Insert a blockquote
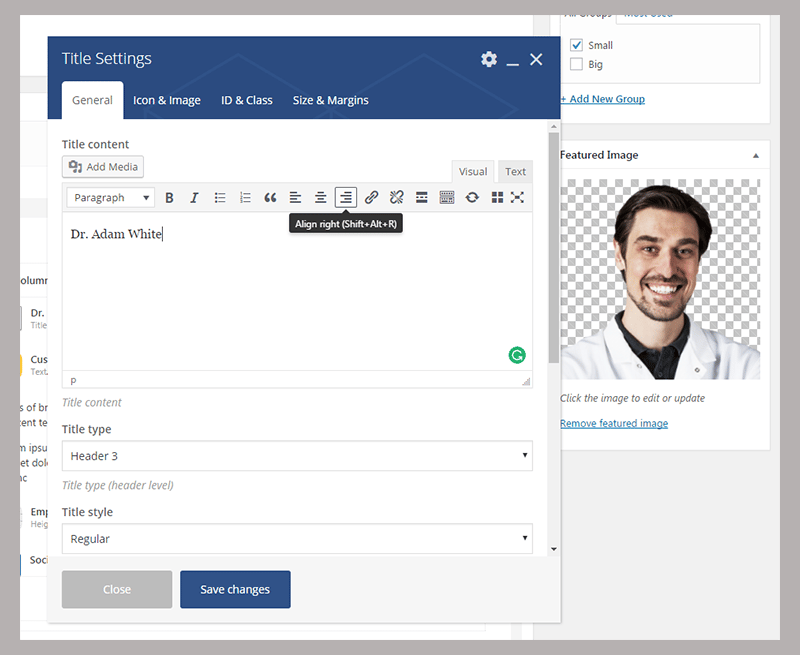The image size is (800, 655). coord(270,197)
